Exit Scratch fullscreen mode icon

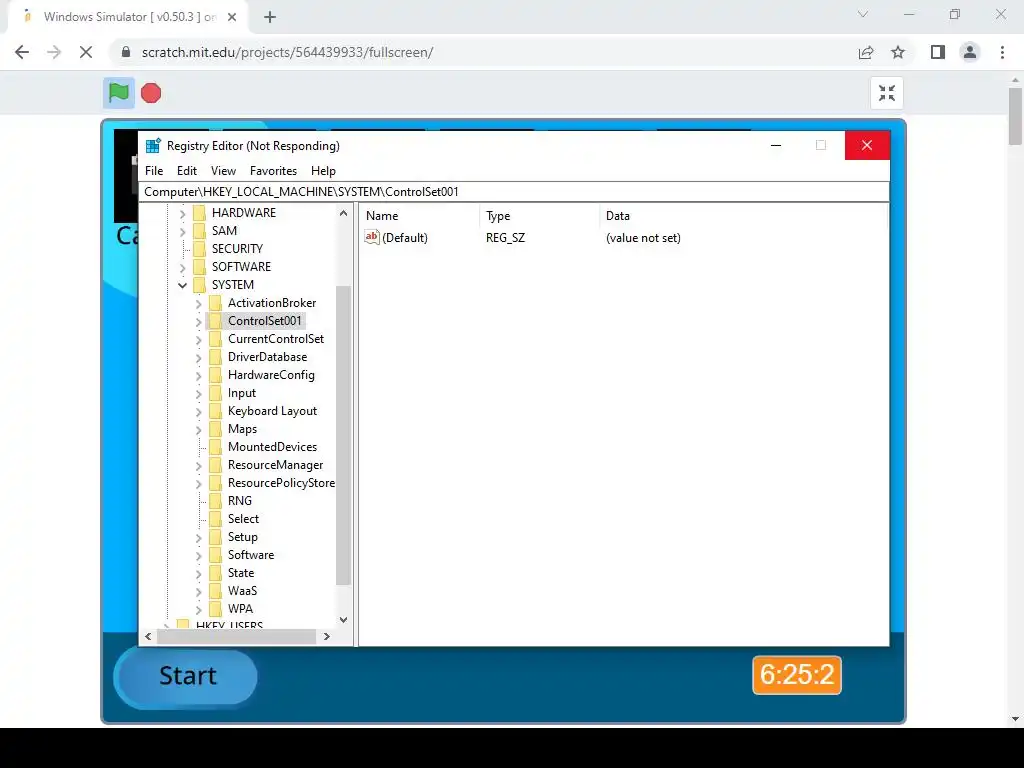click(887, 93)
